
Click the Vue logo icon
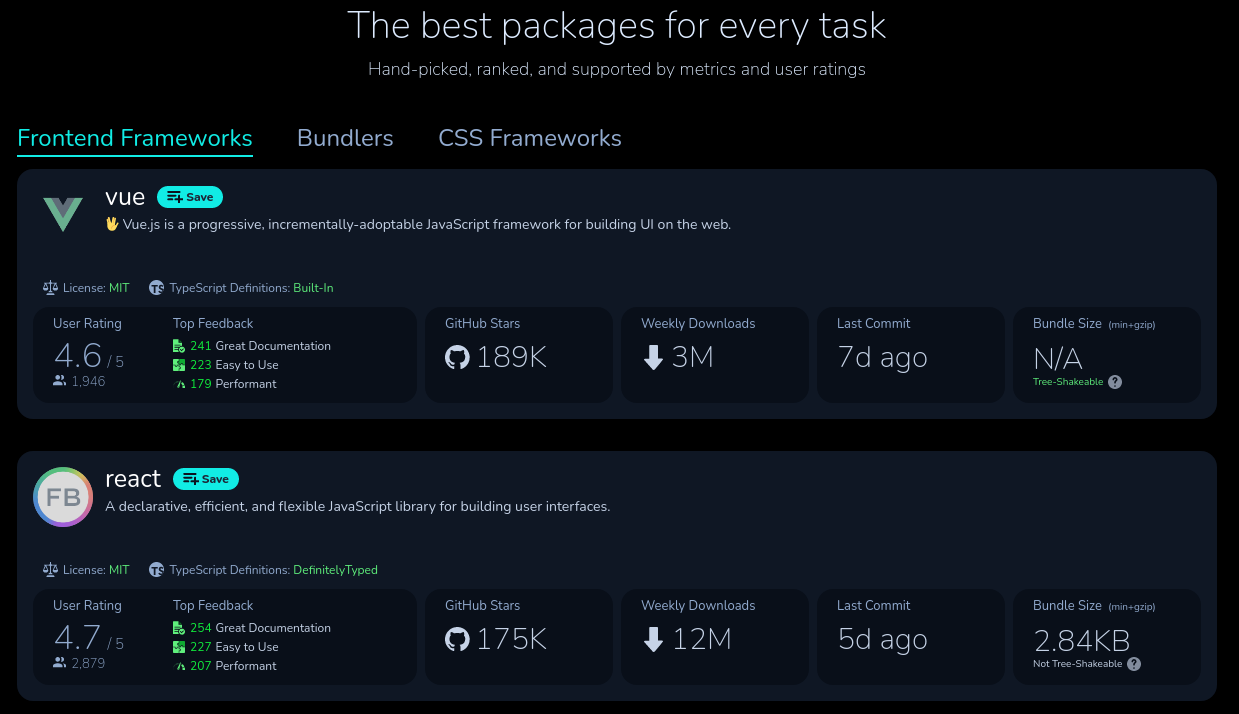click(62, 212)
